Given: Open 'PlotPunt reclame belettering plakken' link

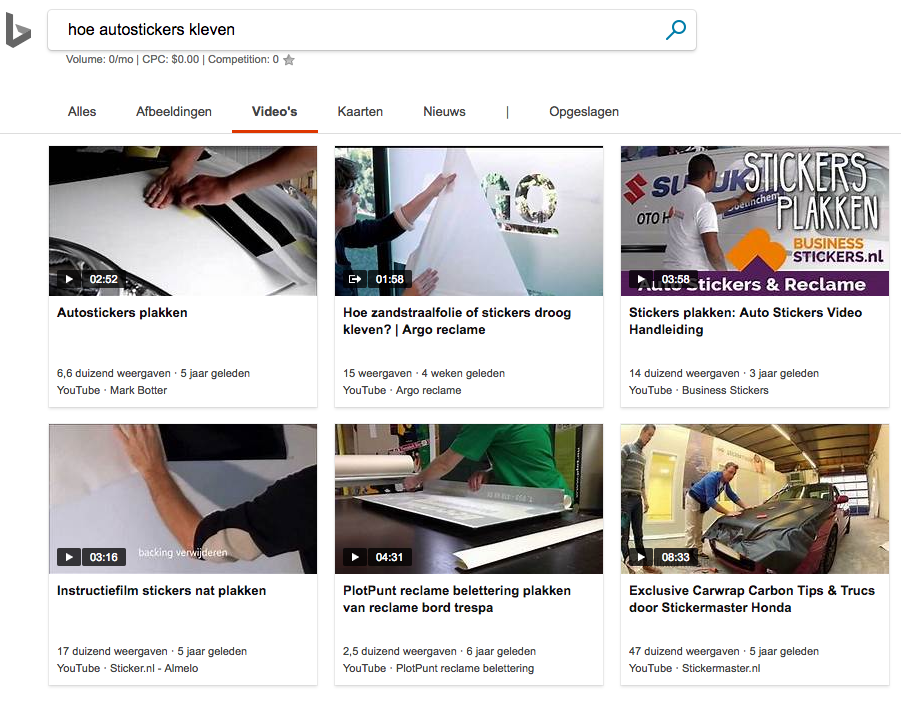Looking at the screenshot, I should click(x=457, y=599).
